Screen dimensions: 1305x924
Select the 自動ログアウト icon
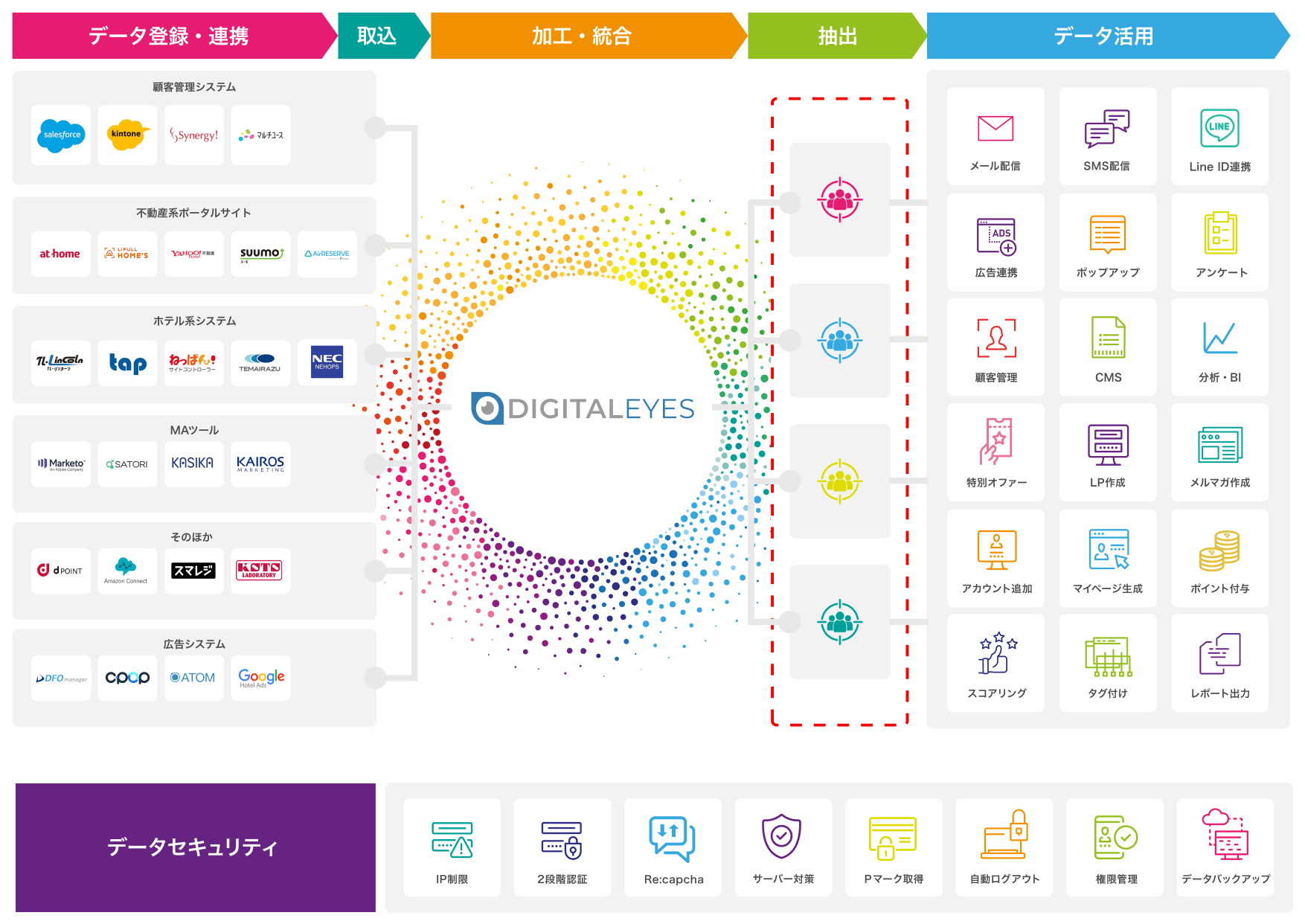(x=1004, y=835)
